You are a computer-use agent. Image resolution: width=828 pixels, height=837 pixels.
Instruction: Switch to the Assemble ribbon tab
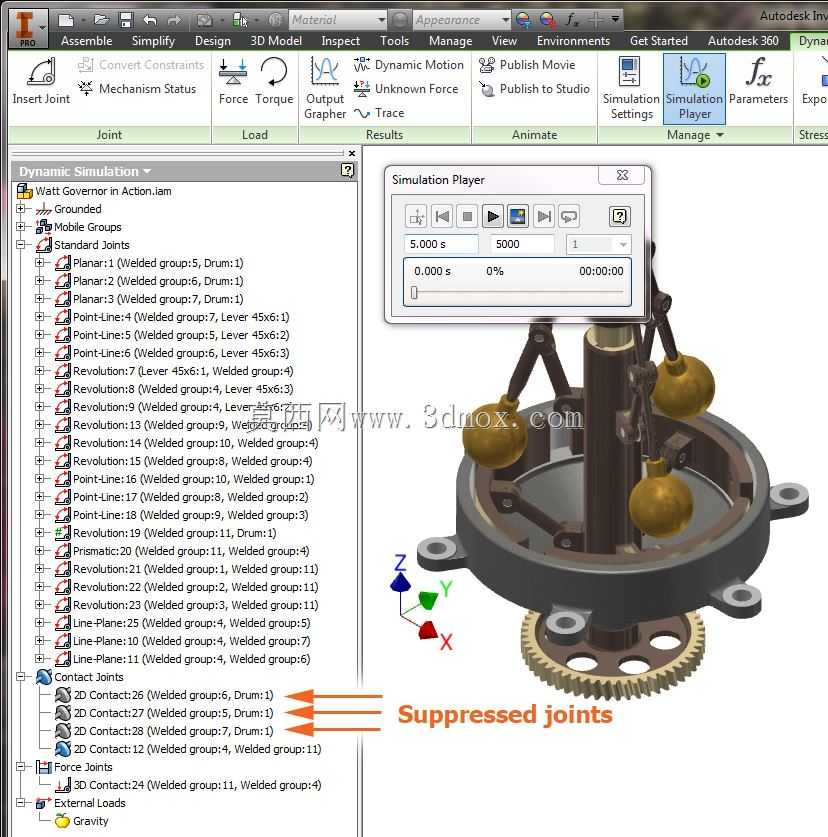(x=86, y=41)
